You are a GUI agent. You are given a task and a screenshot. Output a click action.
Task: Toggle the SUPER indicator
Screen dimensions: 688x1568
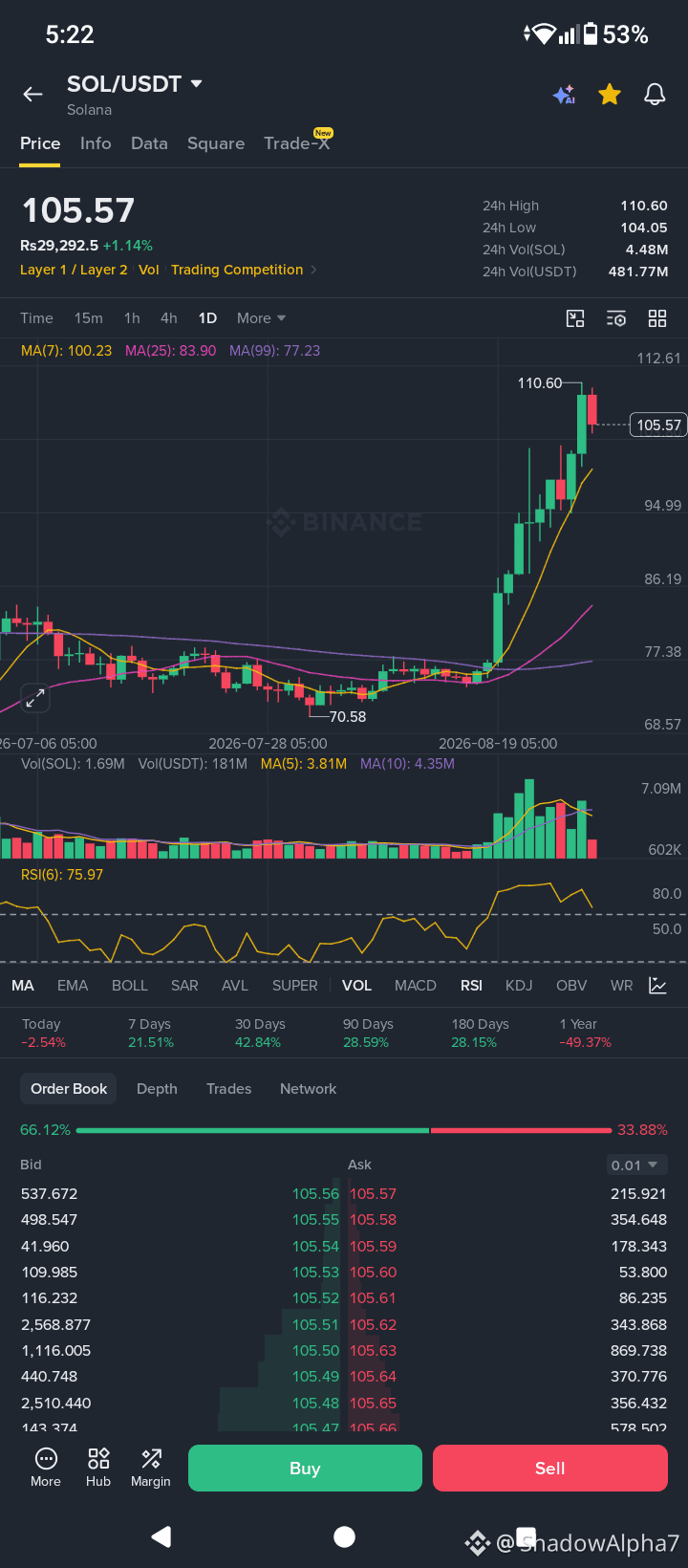pos(295,986)
